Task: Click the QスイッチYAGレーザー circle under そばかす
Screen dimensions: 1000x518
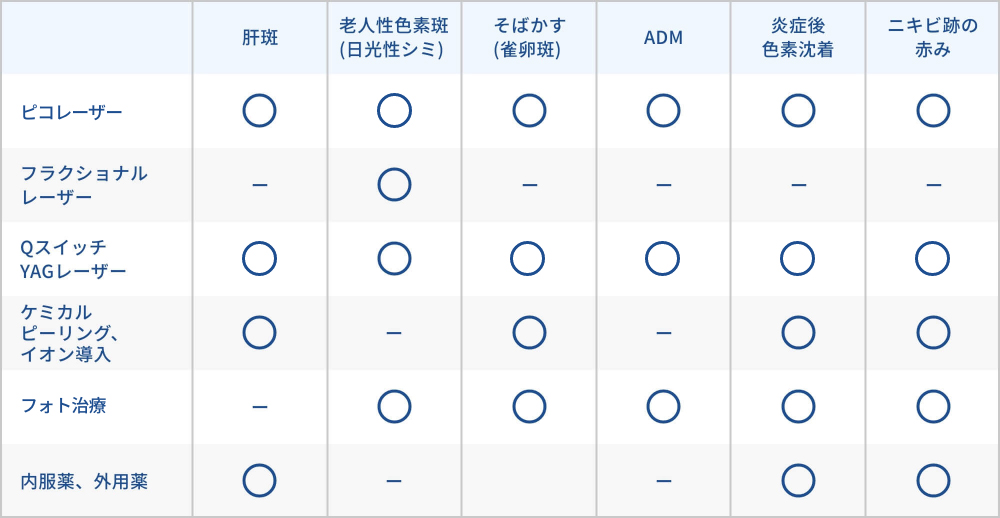Action: (x=528, y=258)
